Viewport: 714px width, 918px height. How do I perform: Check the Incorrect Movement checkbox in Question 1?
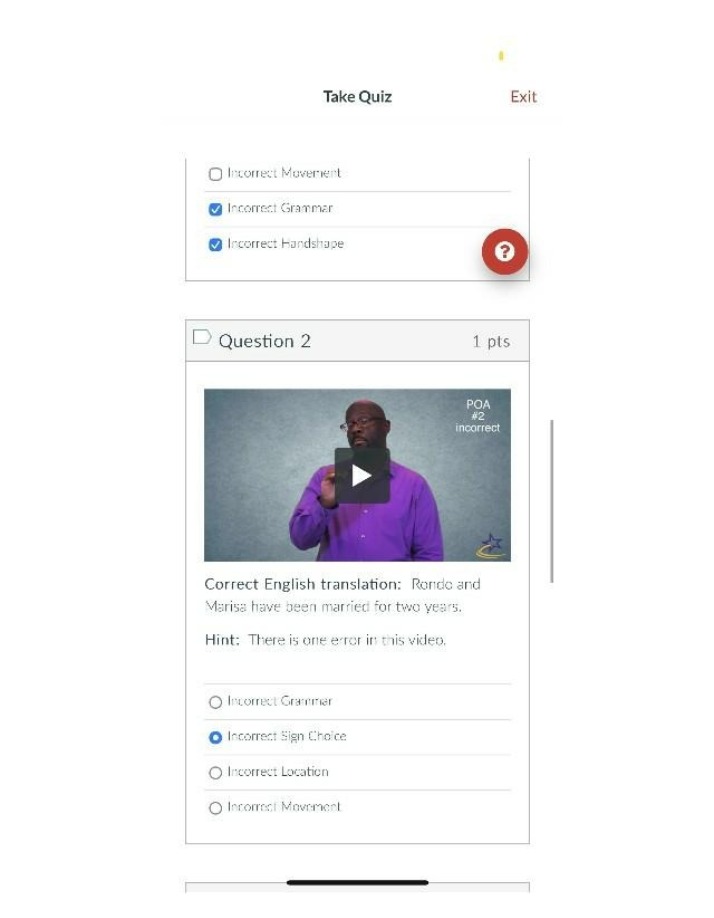[x=215, y=174]
